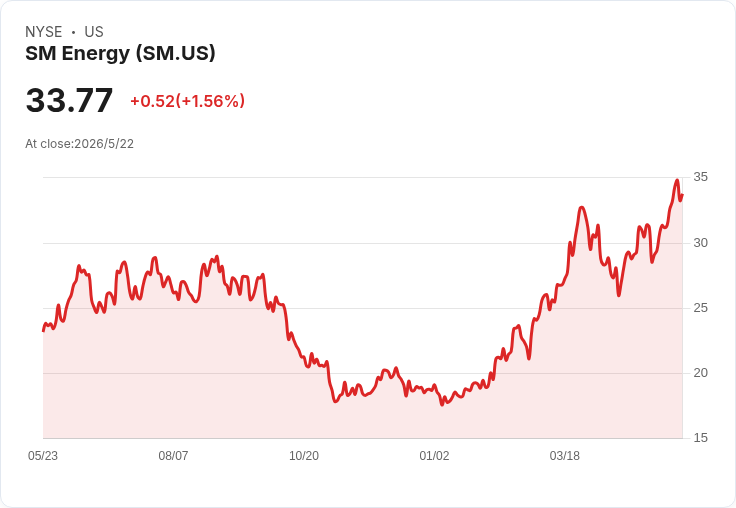736x508 pixels.
Task: Click the 33.77 current price
Action: [x=69, y=100]
